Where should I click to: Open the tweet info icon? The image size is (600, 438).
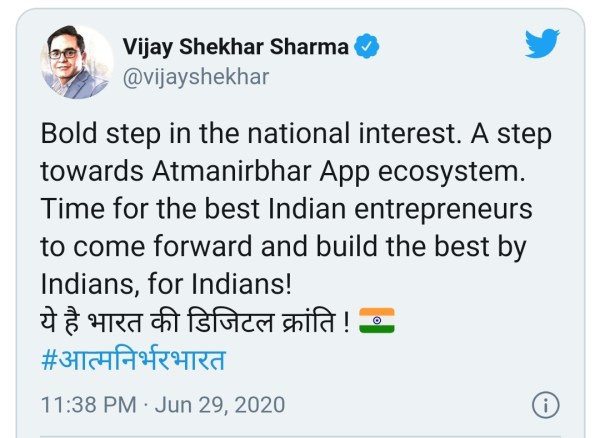tap(544, 405)
